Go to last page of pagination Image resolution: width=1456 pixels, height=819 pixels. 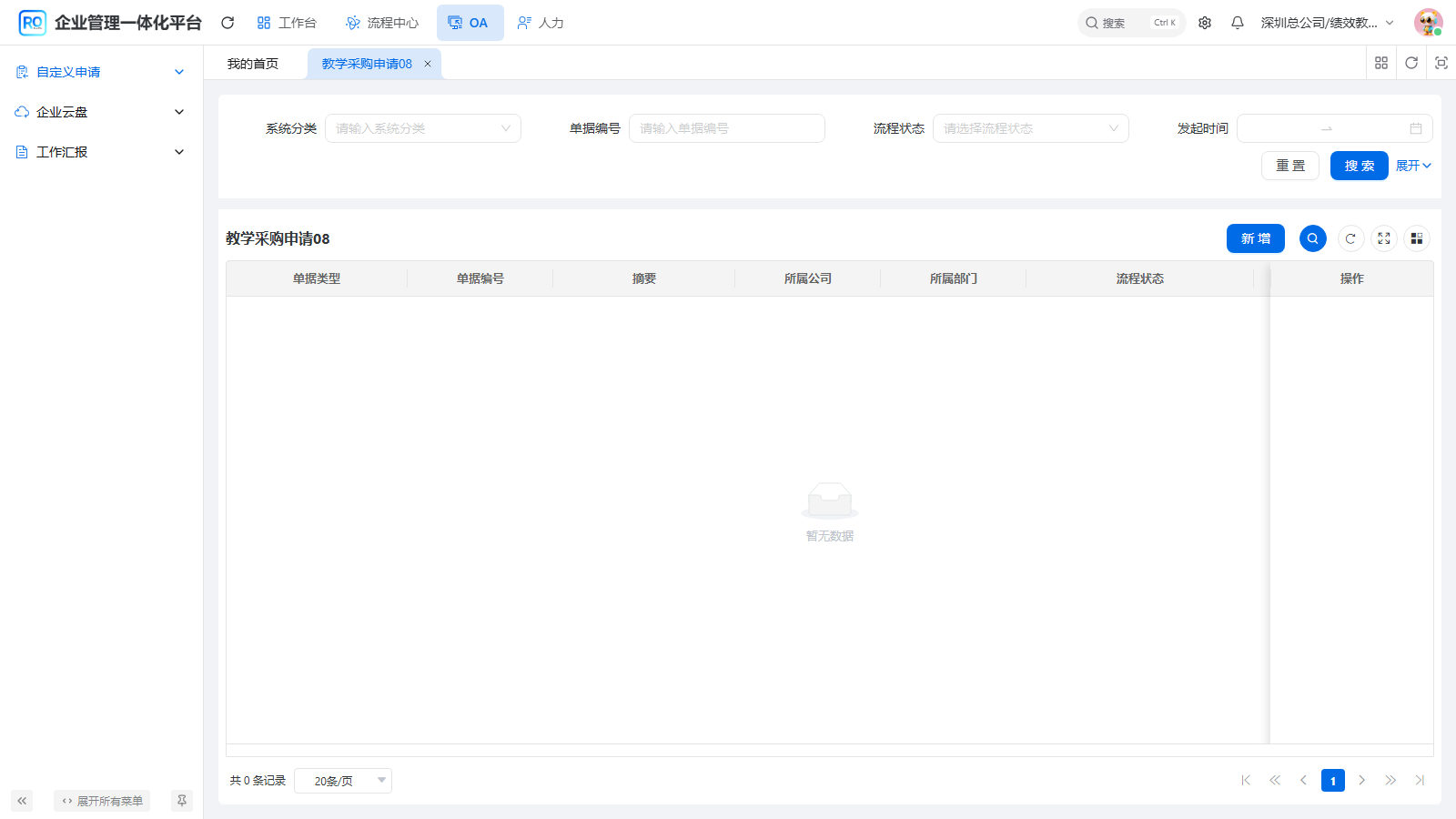tap(1420, 780)
